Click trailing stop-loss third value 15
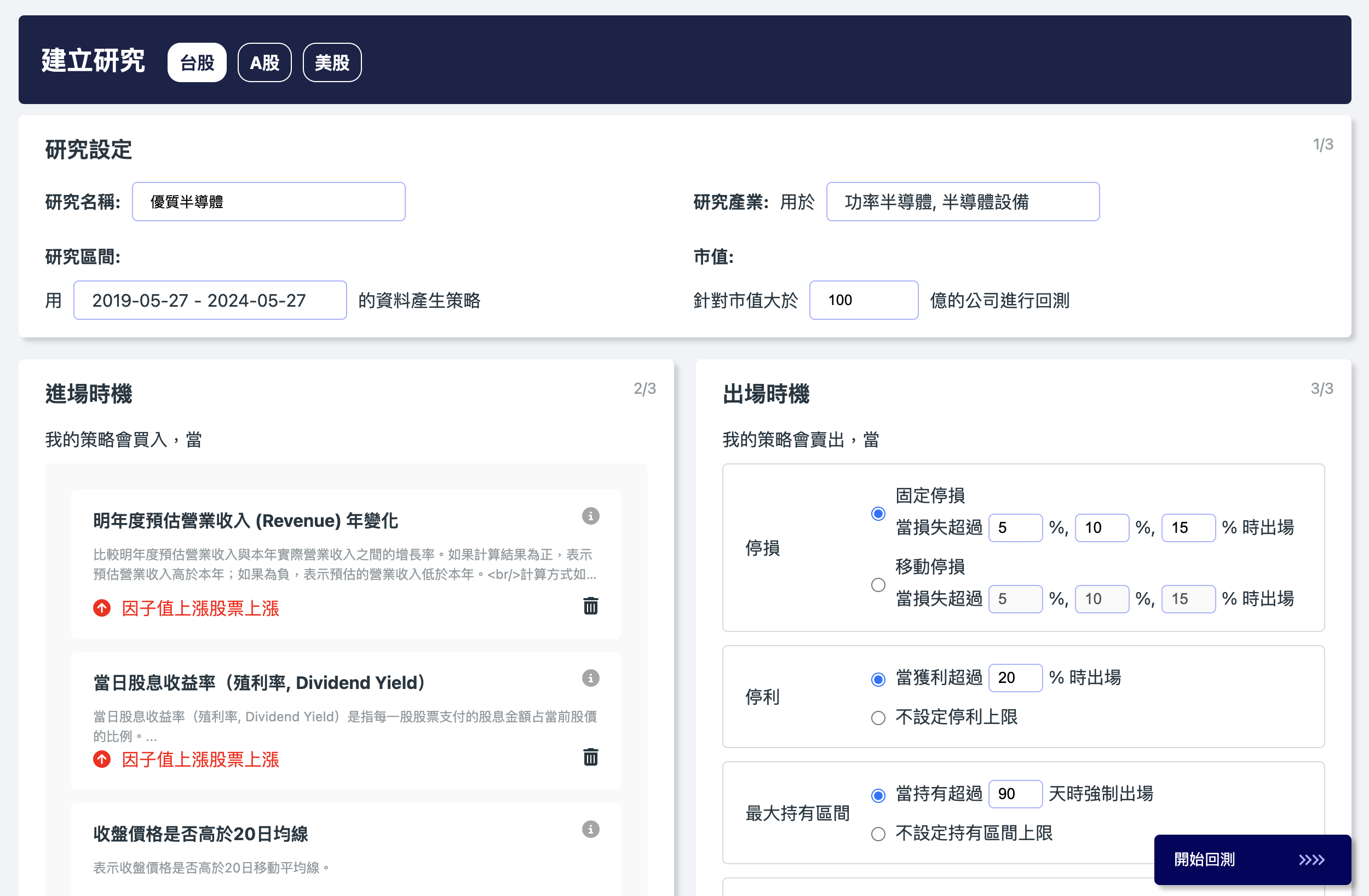The width and height of the screenshot is (1369, 896). pos(1188,599)
